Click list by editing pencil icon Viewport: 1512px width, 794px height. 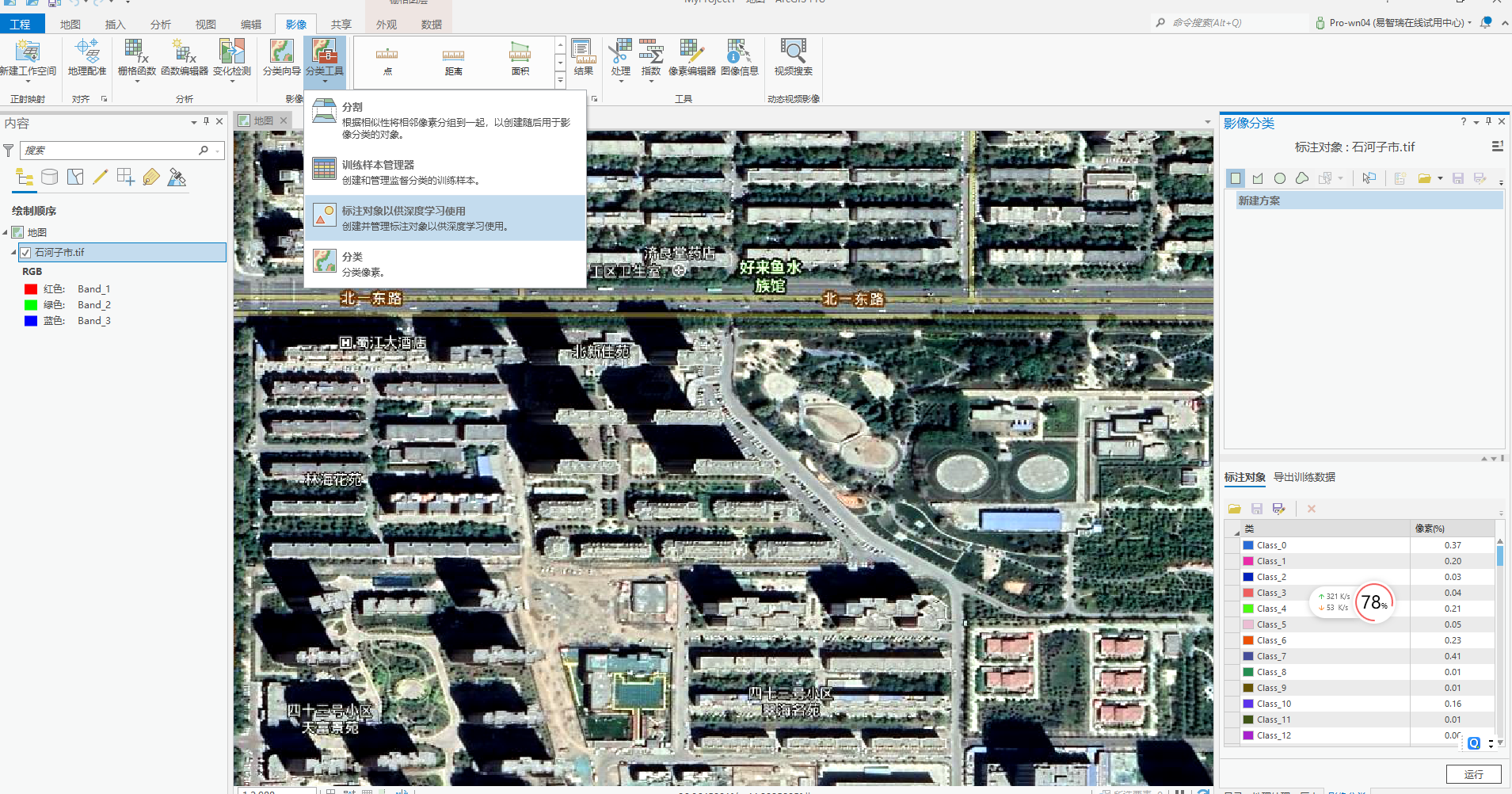101,177
